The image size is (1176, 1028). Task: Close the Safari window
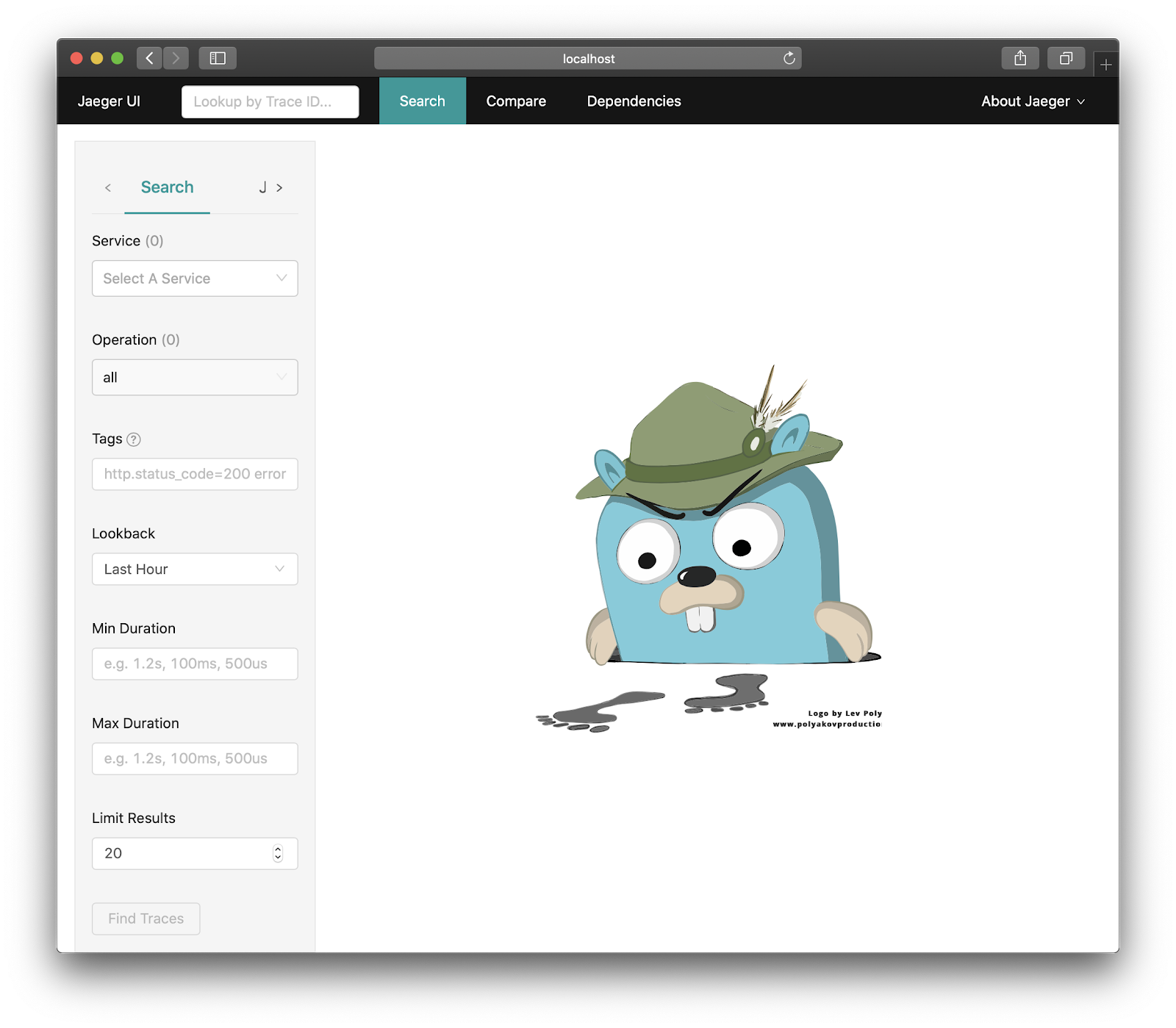(x=76, y=58)
